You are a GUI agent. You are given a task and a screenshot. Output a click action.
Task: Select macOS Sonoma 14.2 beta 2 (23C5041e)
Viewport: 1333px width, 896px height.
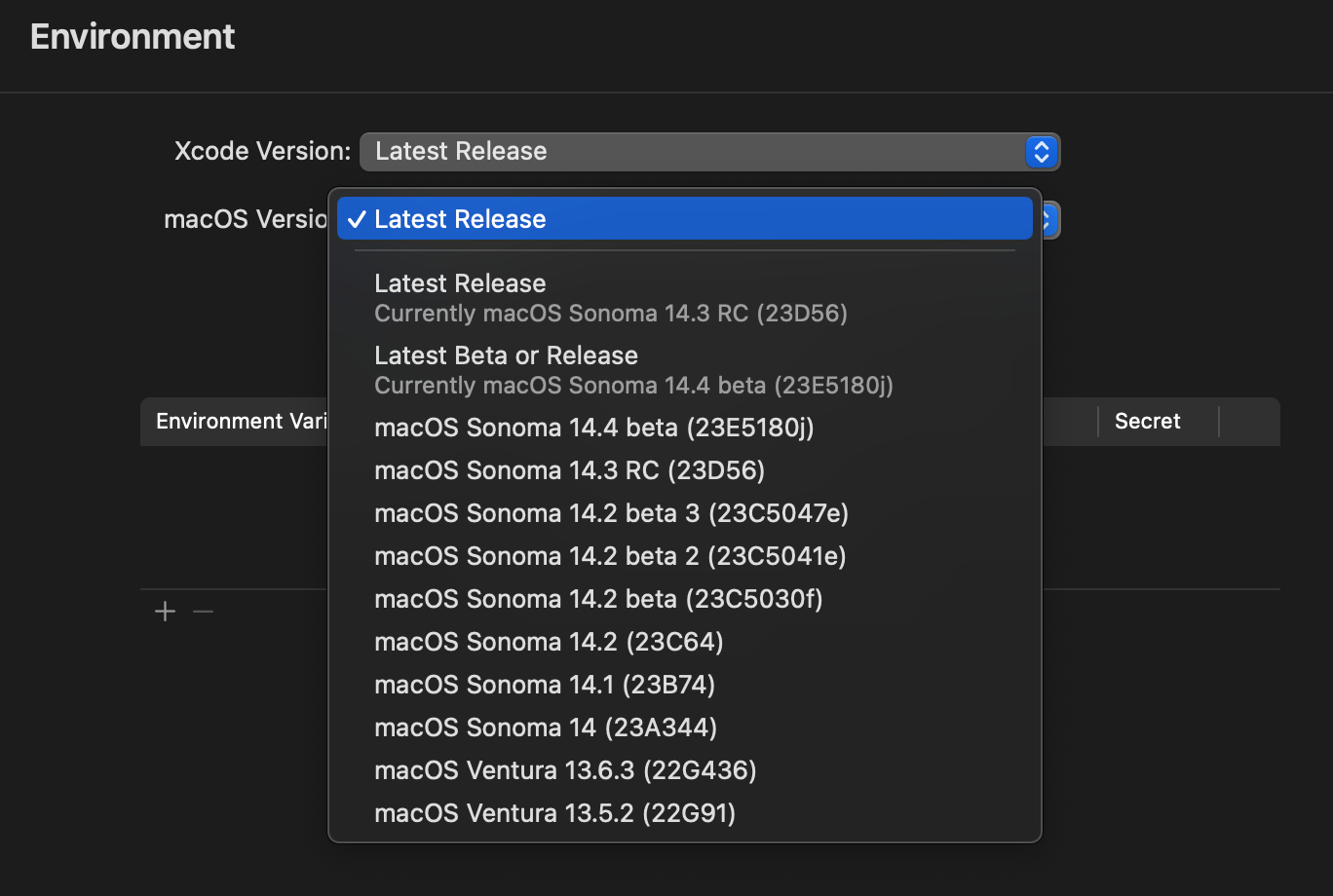[685, 556]
